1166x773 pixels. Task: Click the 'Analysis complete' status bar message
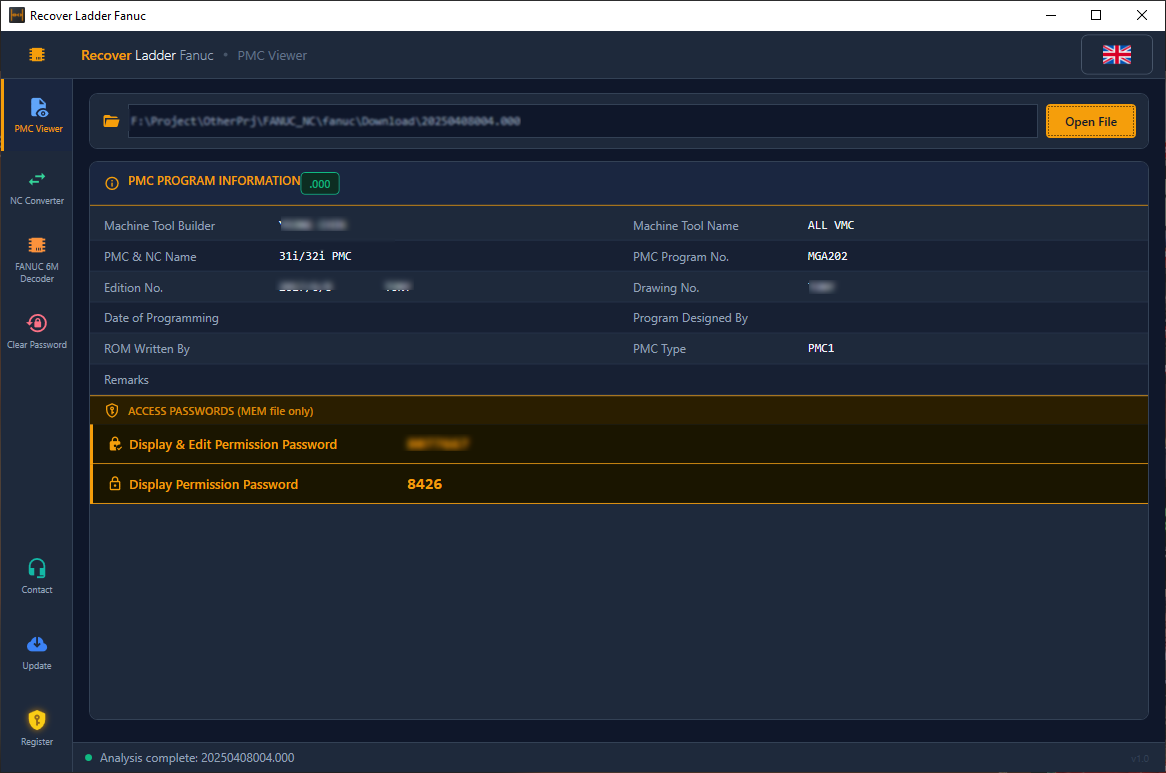pos(197,758)
